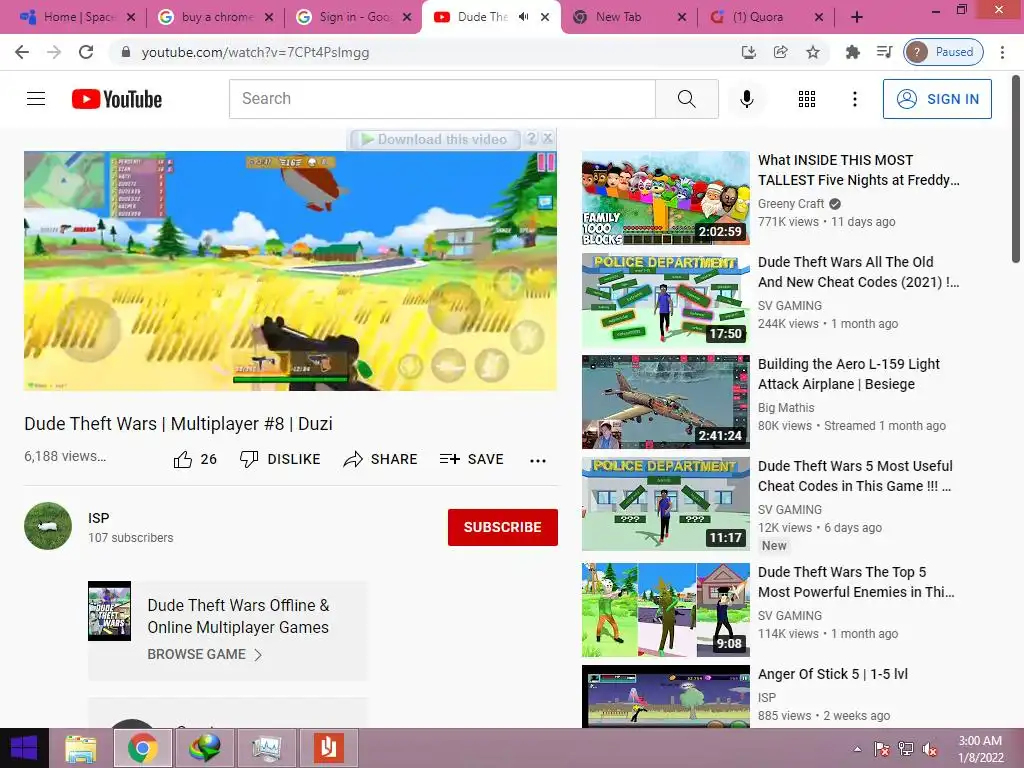Open Chrome extensions puzzle icon
This screenshot has height=768, width=1024.
(852, 52)
